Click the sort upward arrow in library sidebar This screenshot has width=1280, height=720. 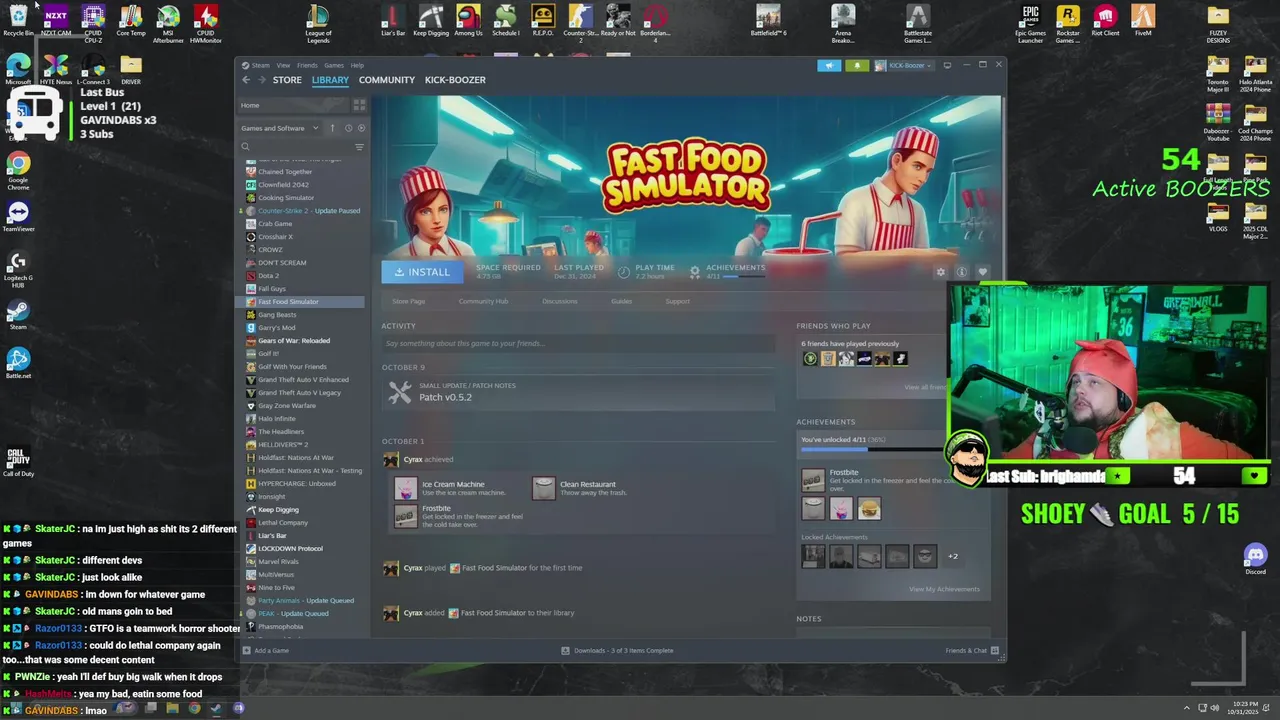click(333, 128)
